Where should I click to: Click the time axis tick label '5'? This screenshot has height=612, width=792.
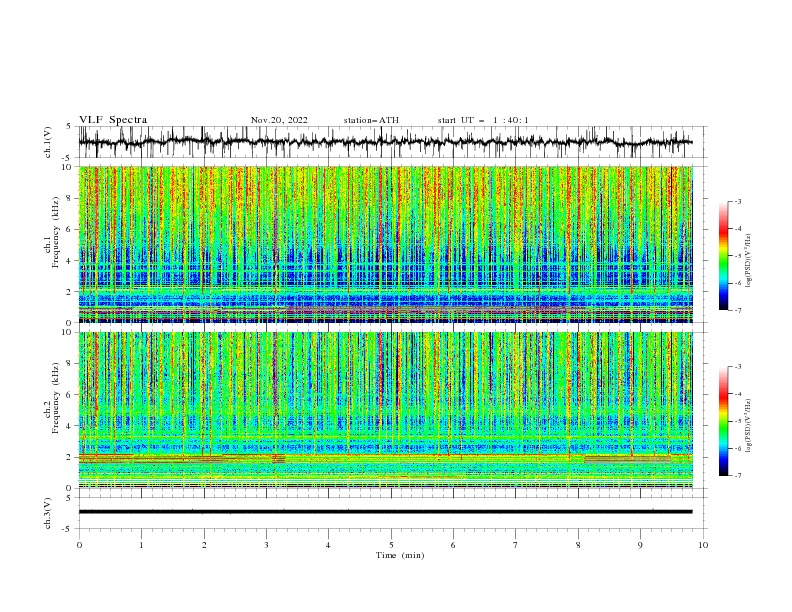tap(391, 545)
